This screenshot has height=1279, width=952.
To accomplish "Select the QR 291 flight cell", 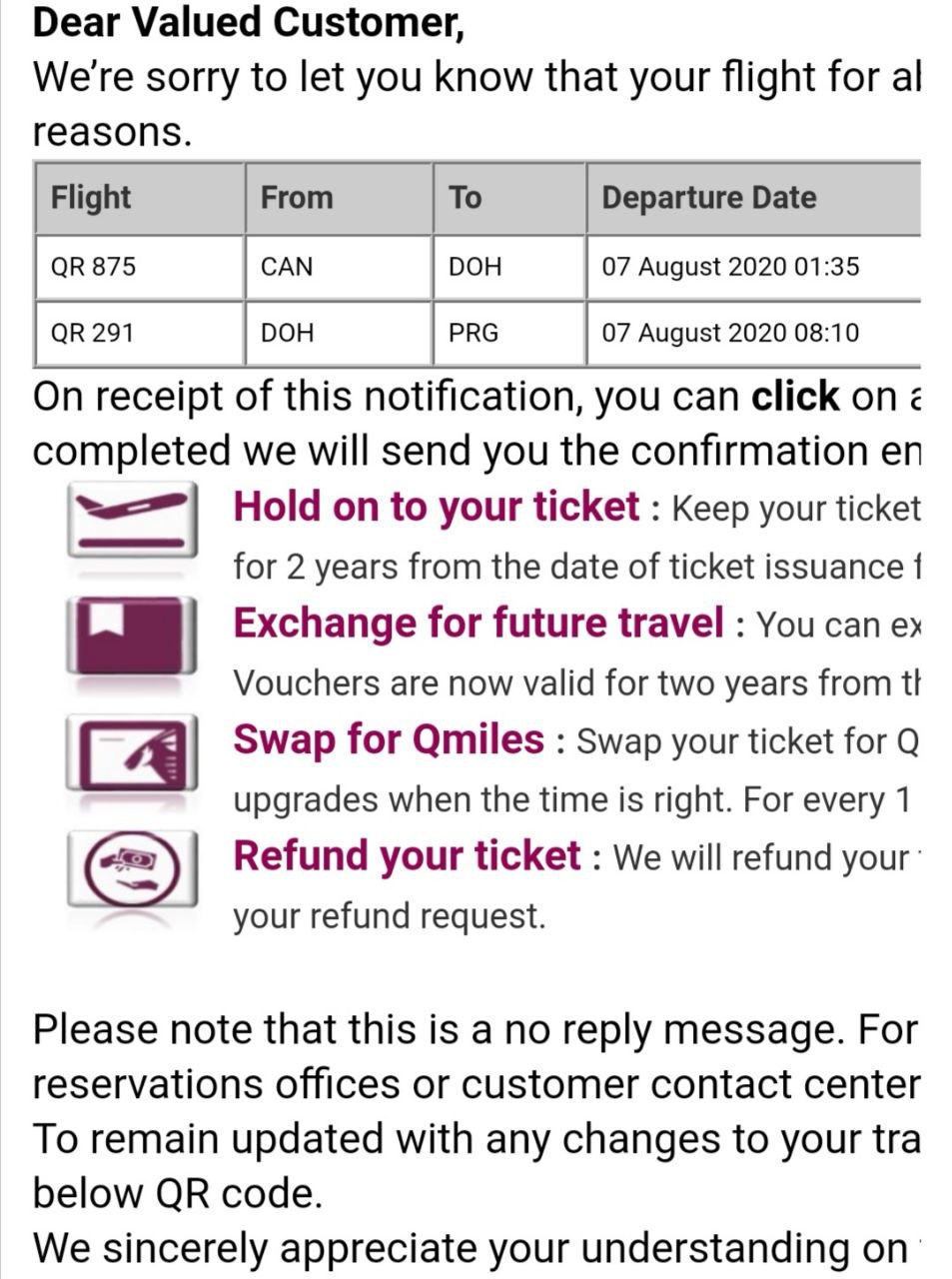I will coord(140,333).
